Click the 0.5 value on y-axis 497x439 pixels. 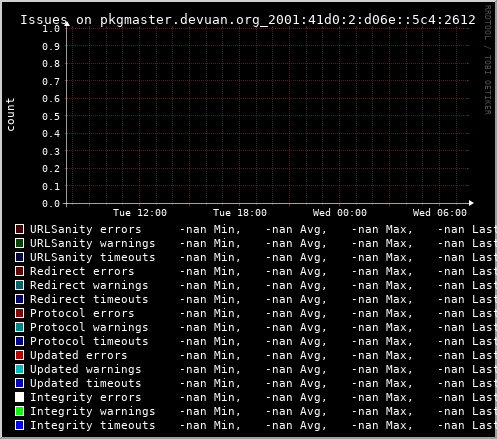coord(51,116)
